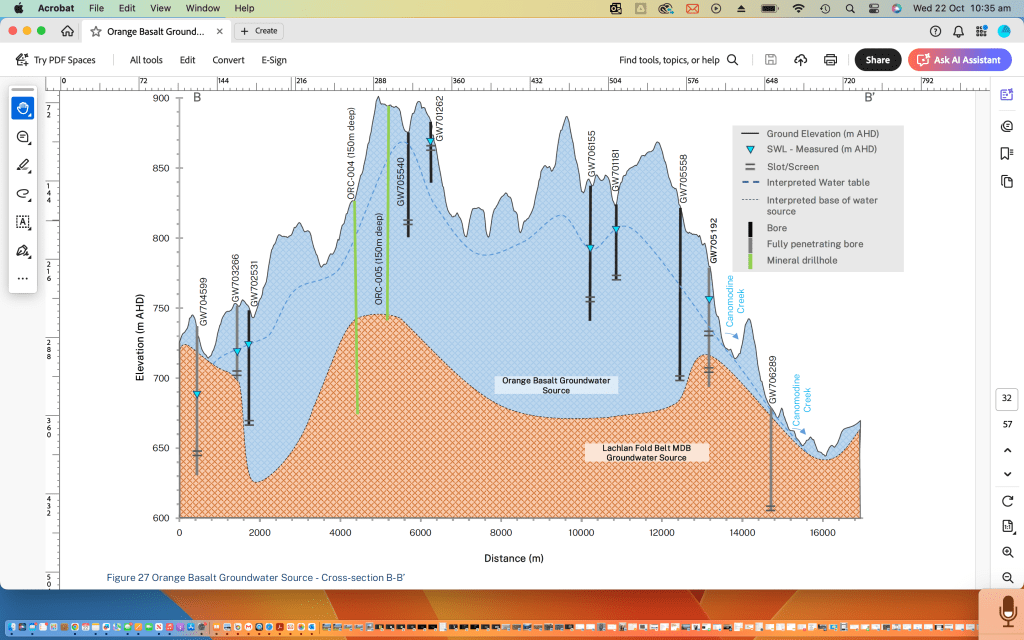Open the All tools tab
Image resolution: width=1024 pixels, height=640 pixels.
pyautogui.click(x=146, y=60)
